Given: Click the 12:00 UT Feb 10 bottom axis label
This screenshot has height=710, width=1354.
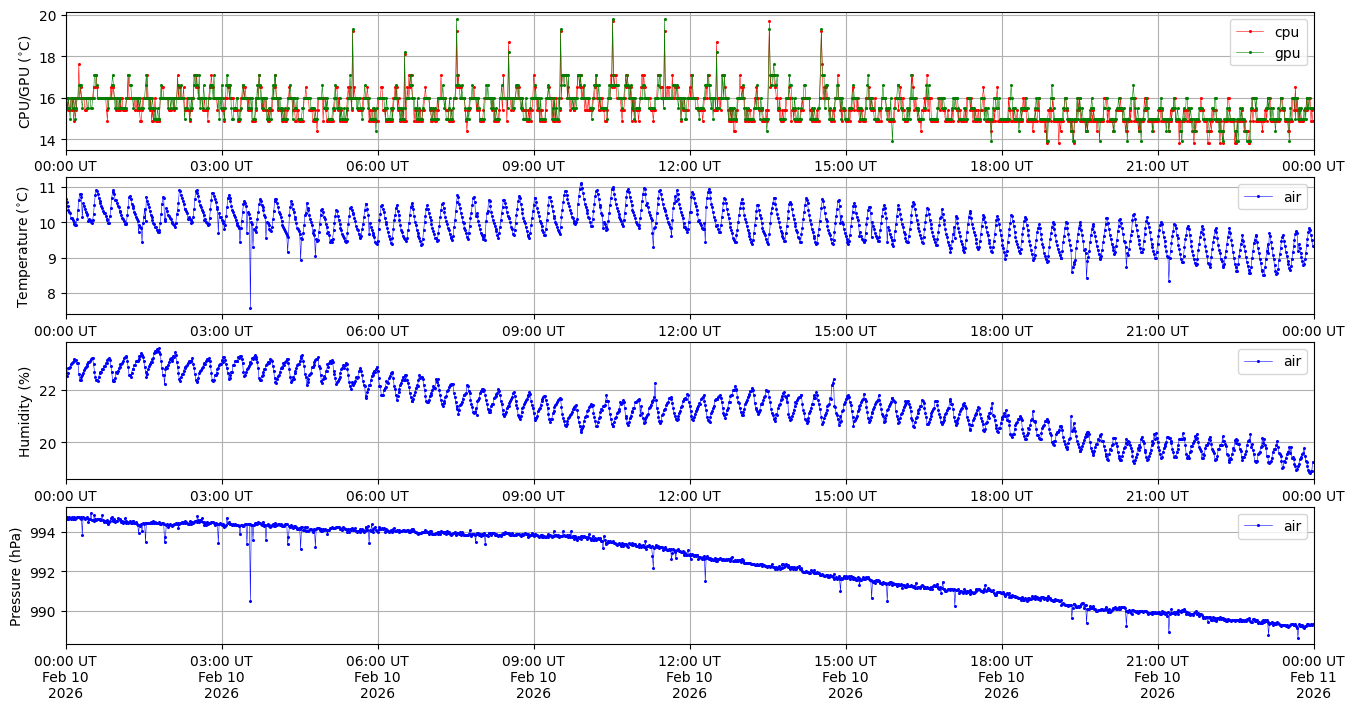Looking at the screenshot, I should [x=689, y=677].
